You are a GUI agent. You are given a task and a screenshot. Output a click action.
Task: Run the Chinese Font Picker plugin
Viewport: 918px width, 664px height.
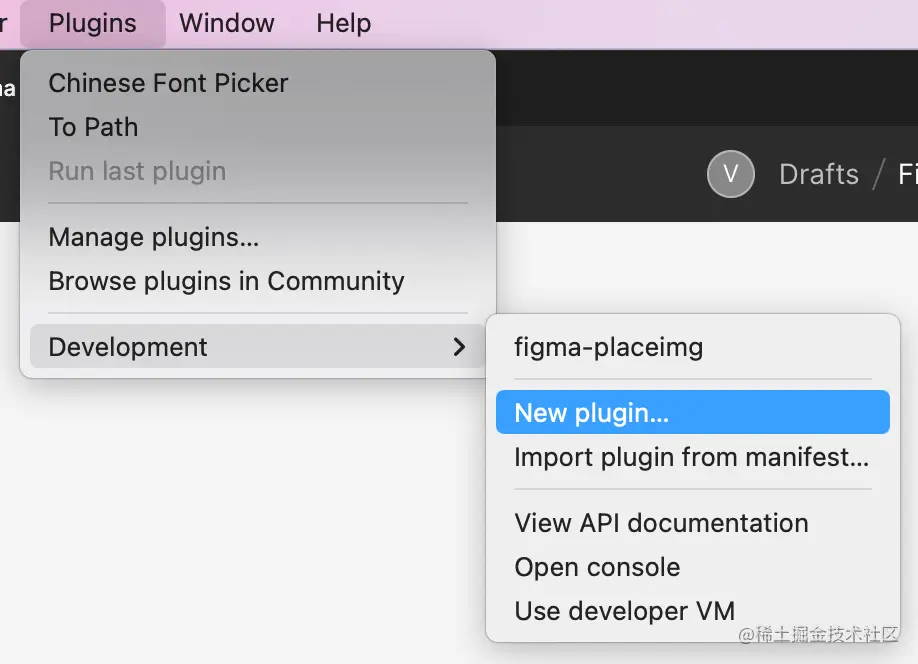168,83
